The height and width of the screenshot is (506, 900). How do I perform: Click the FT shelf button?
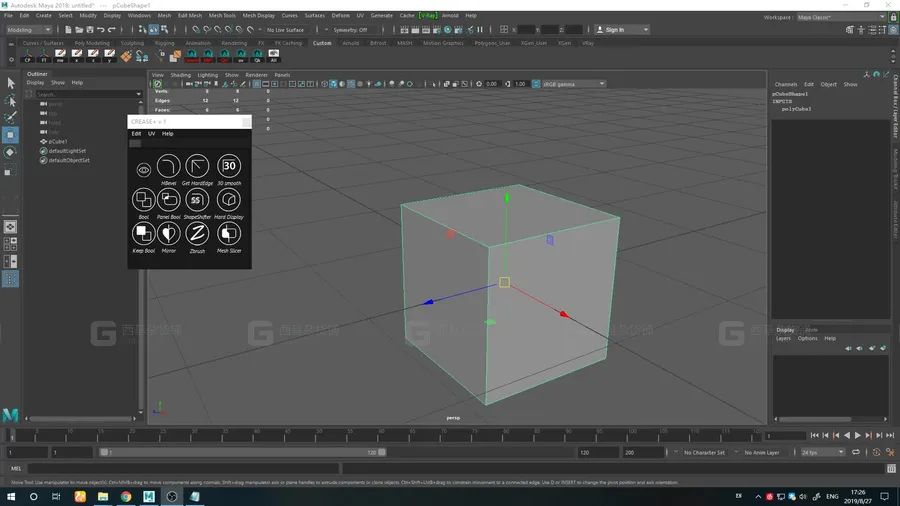[44, 56]
